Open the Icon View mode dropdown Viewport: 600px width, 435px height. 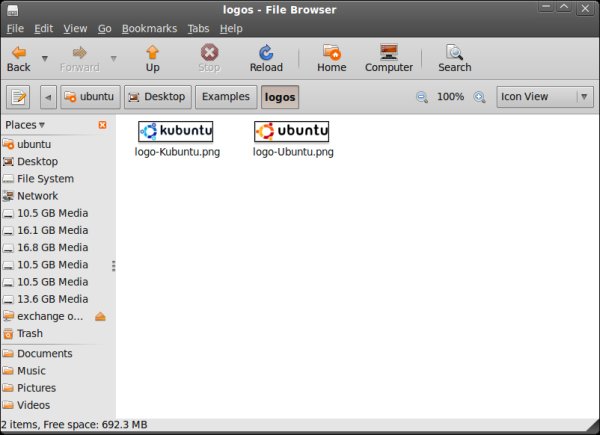tap(545, 97)
